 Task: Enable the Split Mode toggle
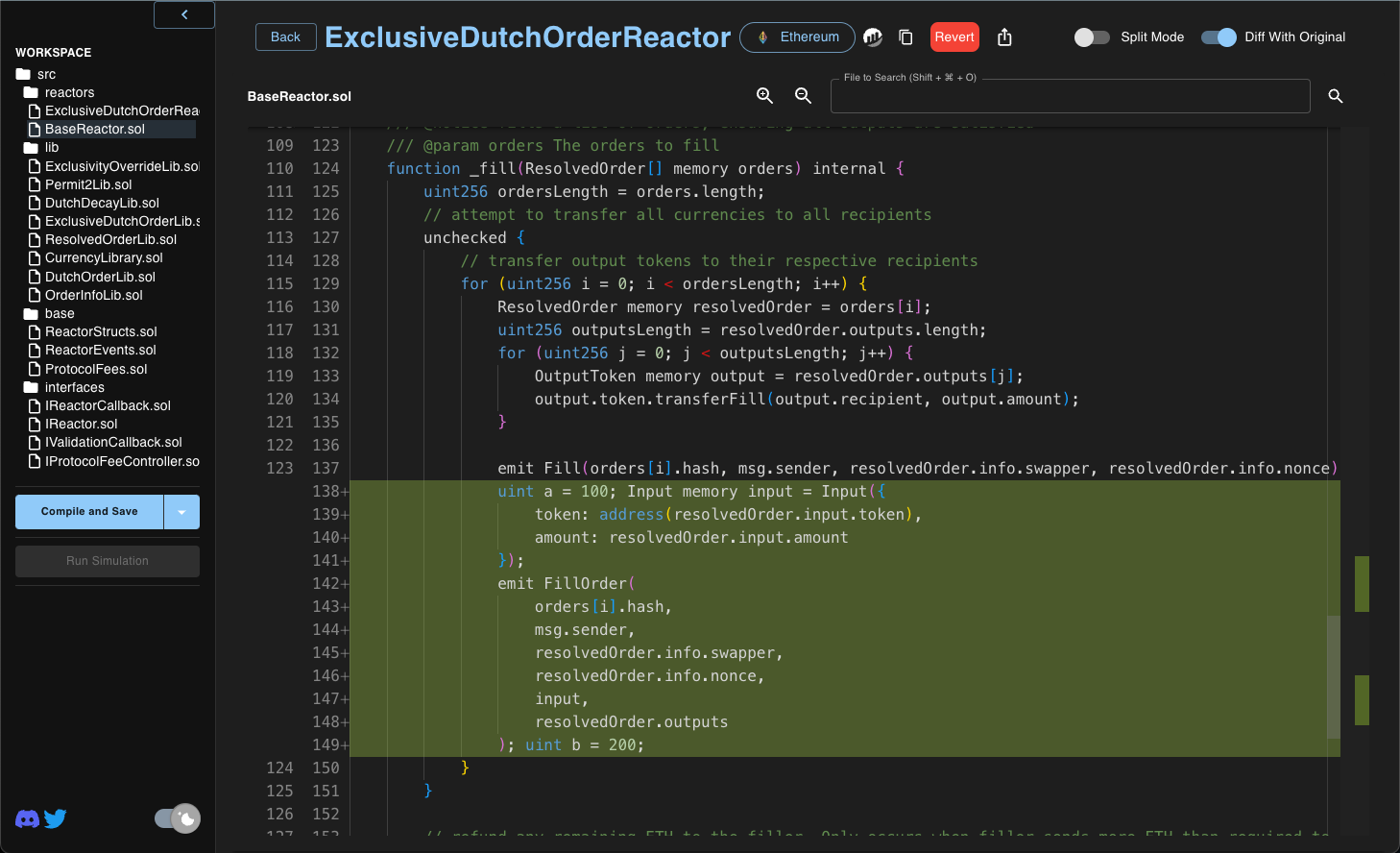click(1092, 37)
